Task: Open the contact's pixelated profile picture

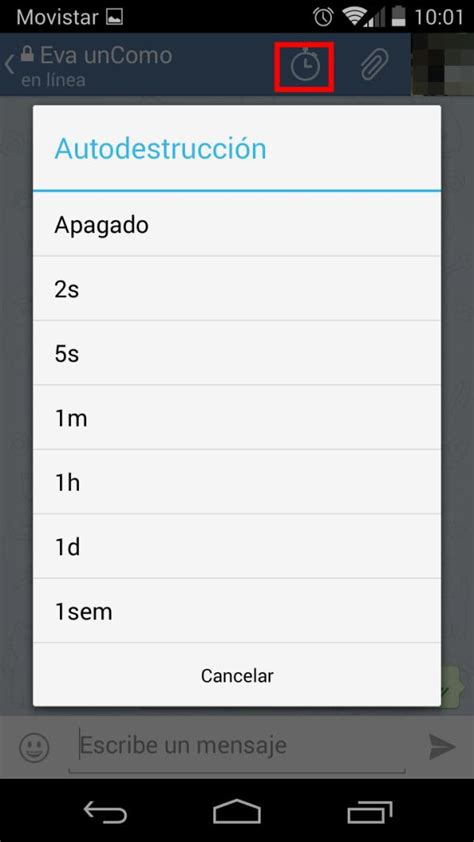Action: click(x=442, y=64)
